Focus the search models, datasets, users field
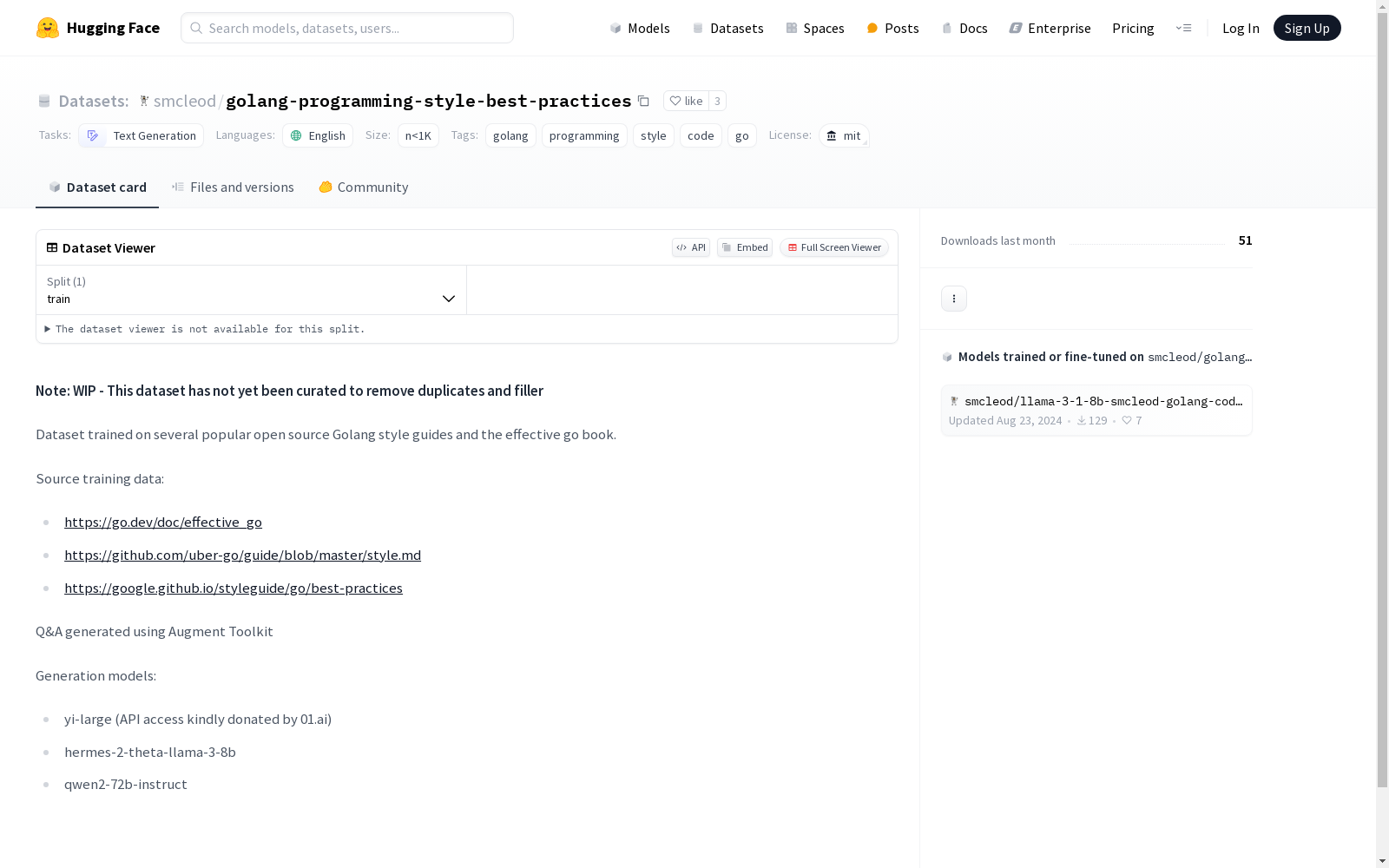This screenshot has height=868, width=1389. (x=347, y=28)
